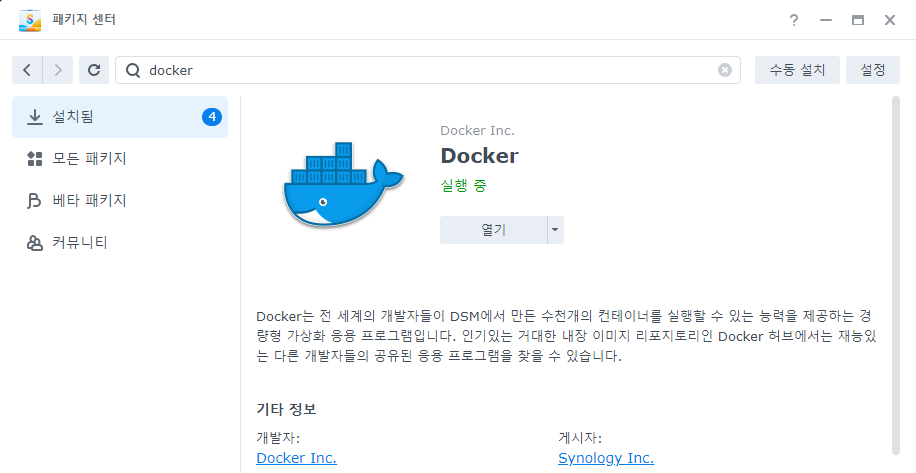Click the 실행 중 running status

[x=463, y=186]
